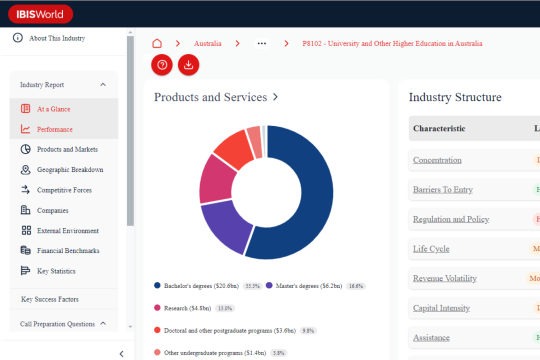Click the External Environment grid icon
Viewport: 540px width, 360px height.
pos(26,230)
